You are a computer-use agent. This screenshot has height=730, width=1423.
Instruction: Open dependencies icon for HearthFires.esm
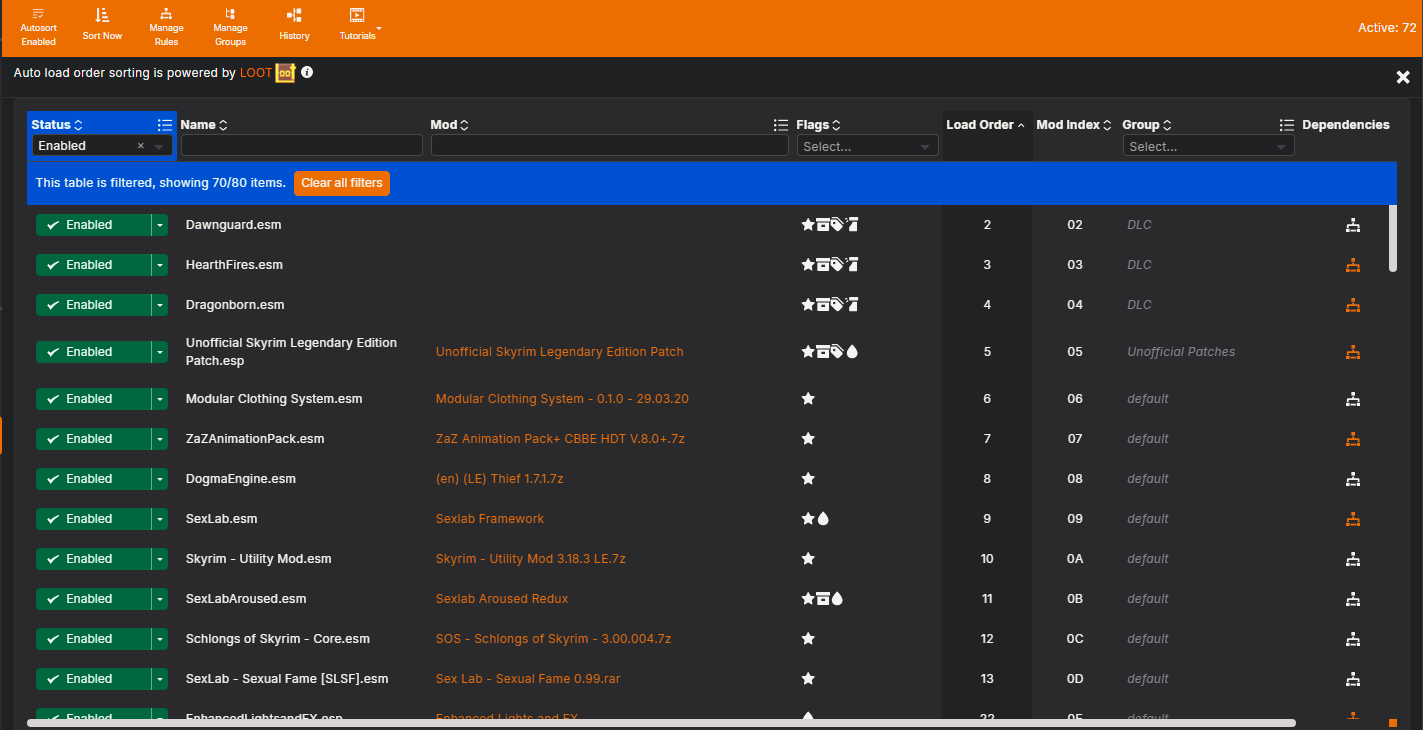coord(1353,265)
